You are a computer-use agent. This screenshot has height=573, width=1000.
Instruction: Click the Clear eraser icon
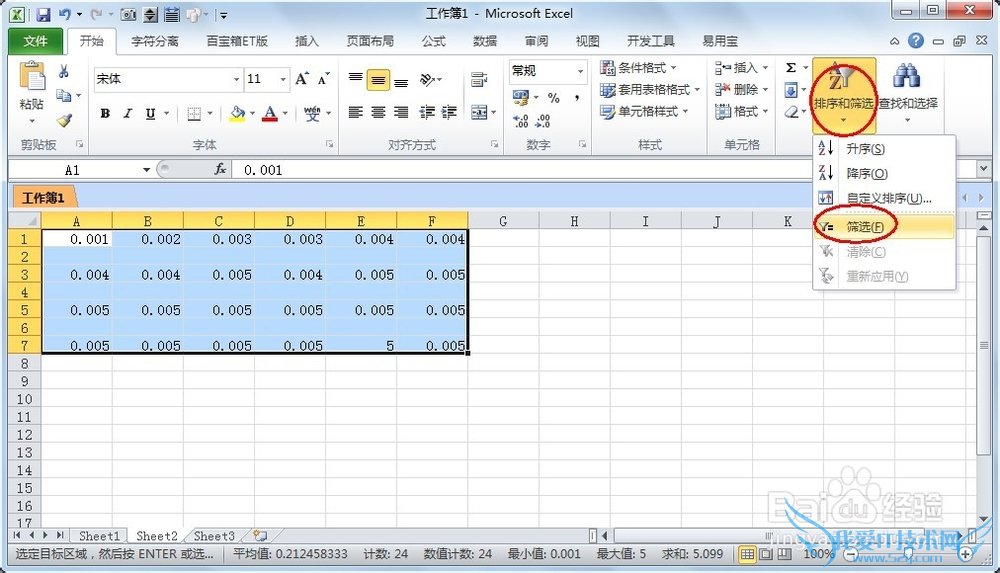point(791,112)
